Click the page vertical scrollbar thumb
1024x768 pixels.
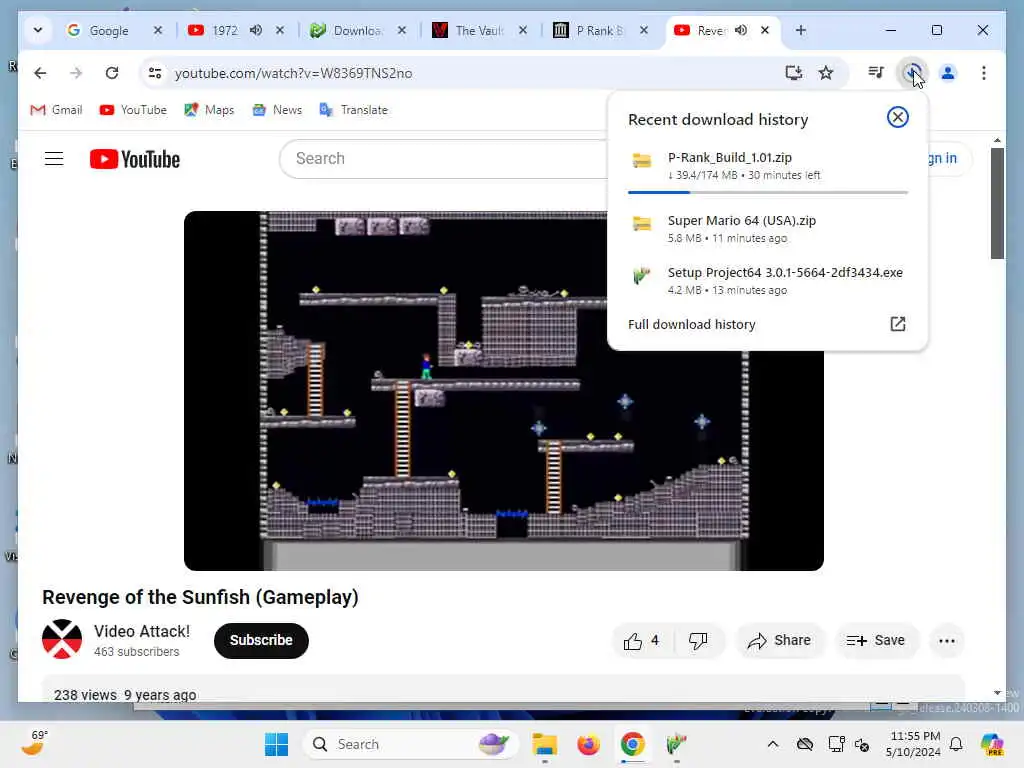(x=997, y=204)
